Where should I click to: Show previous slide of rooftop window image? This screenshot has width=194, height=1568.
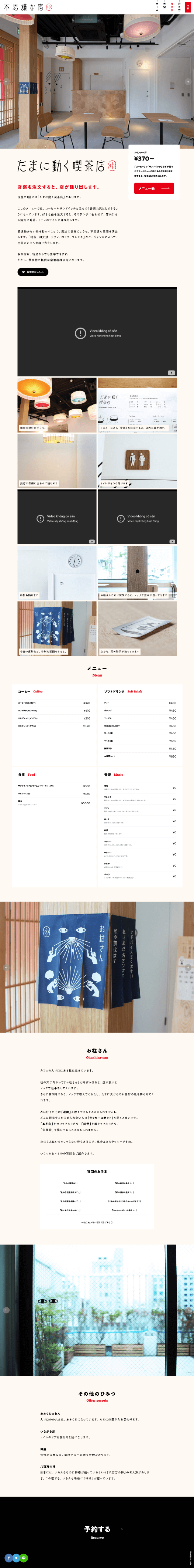(x=6, y=1310)
